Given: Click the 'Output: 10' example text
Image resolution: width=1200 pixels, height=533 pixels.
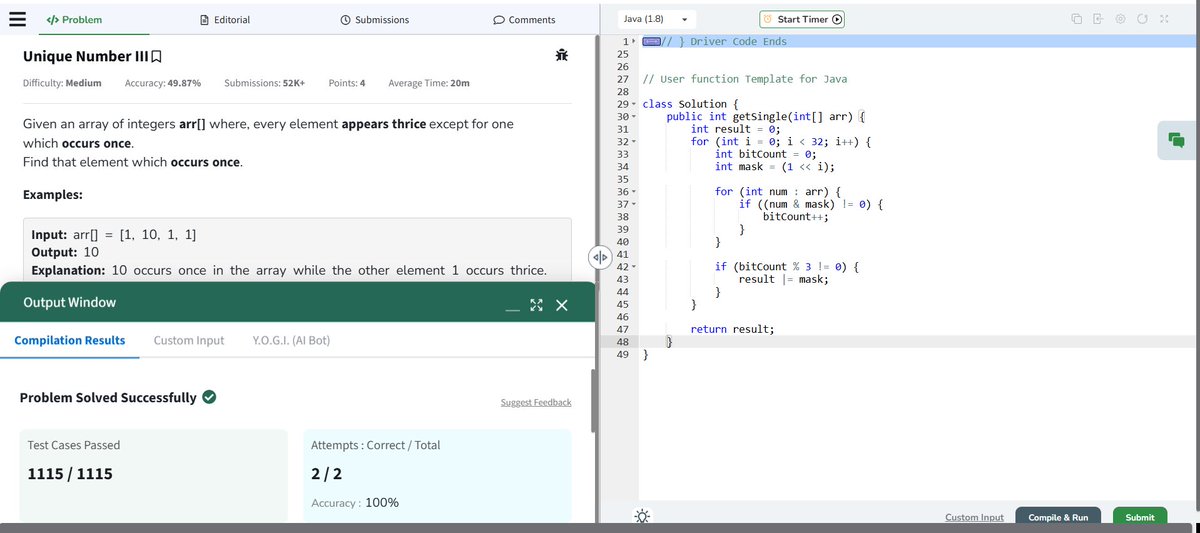Looking at the screenshot, I should [x=65, y=252].
